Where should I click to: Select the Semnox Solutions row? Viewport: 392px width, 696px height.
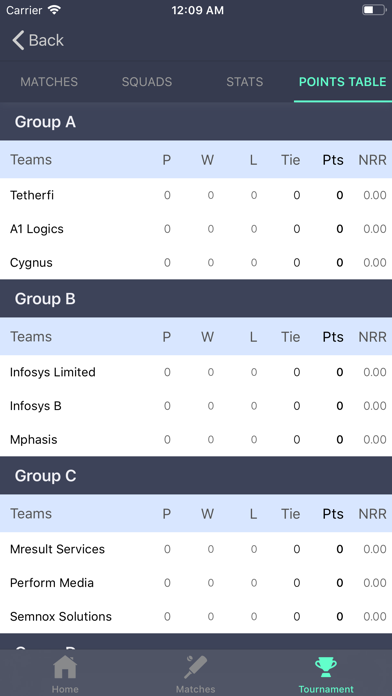click(196, 617)
